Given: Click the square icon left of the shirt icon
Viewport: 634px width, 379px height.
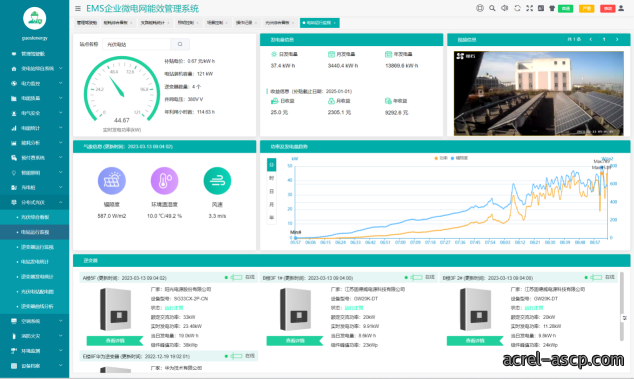Looking at the screenshot, I should click(541, 8).
